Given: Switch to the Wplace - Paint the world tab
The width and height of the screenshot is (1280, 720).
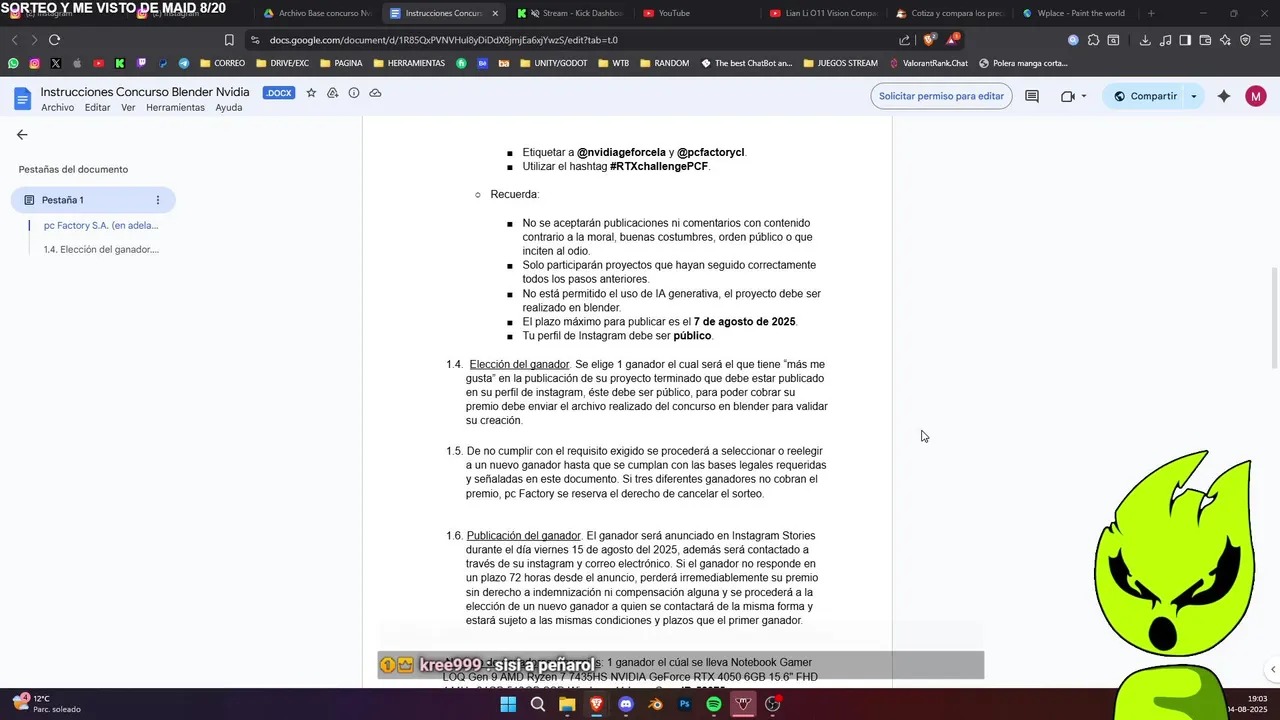Looking at the screenshot, I should (x=1078, y=13).
